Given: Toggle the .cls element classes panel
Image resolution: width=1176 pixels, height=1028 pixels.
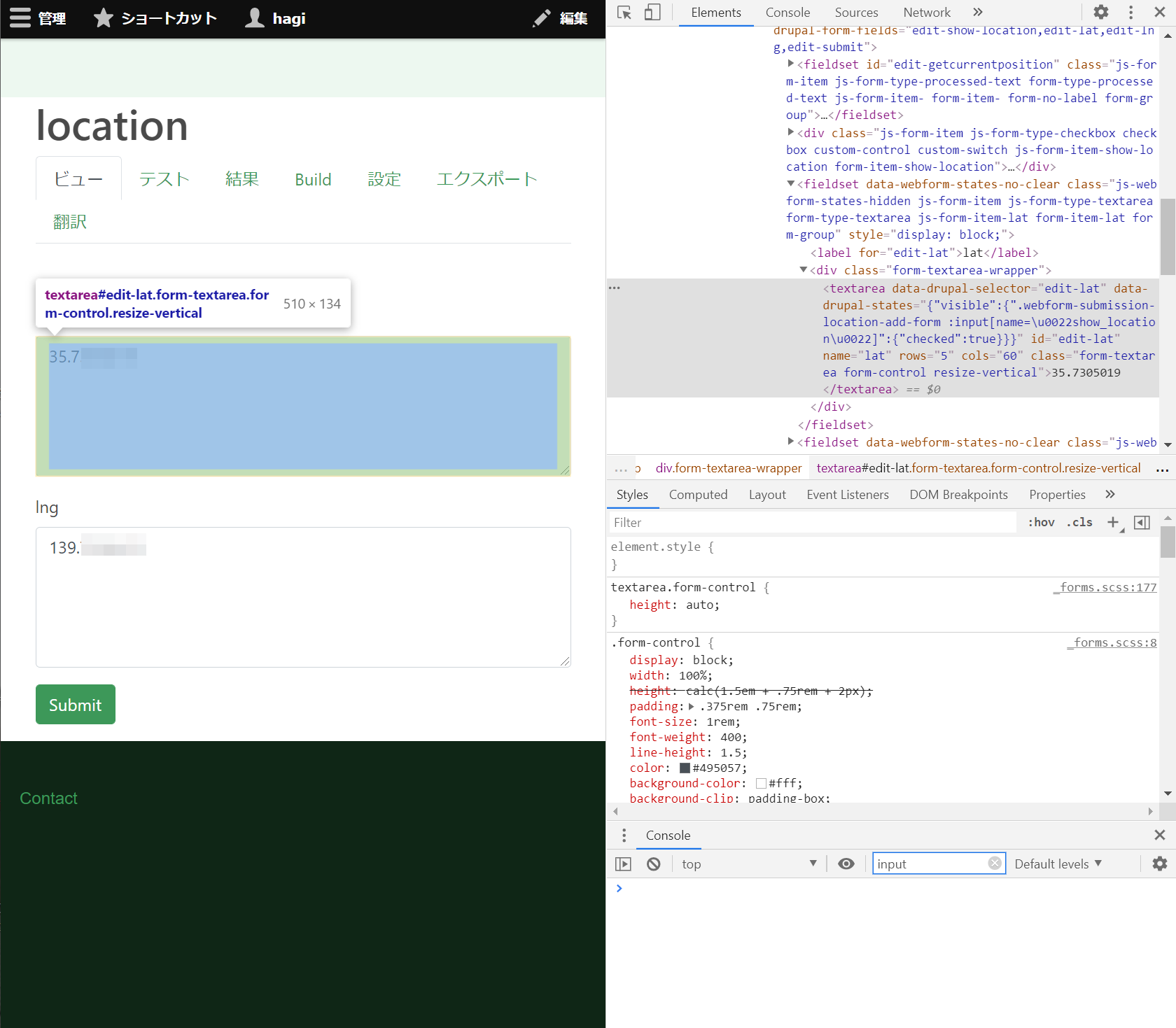Looking at the screenshot, I should click(1080, 523).
